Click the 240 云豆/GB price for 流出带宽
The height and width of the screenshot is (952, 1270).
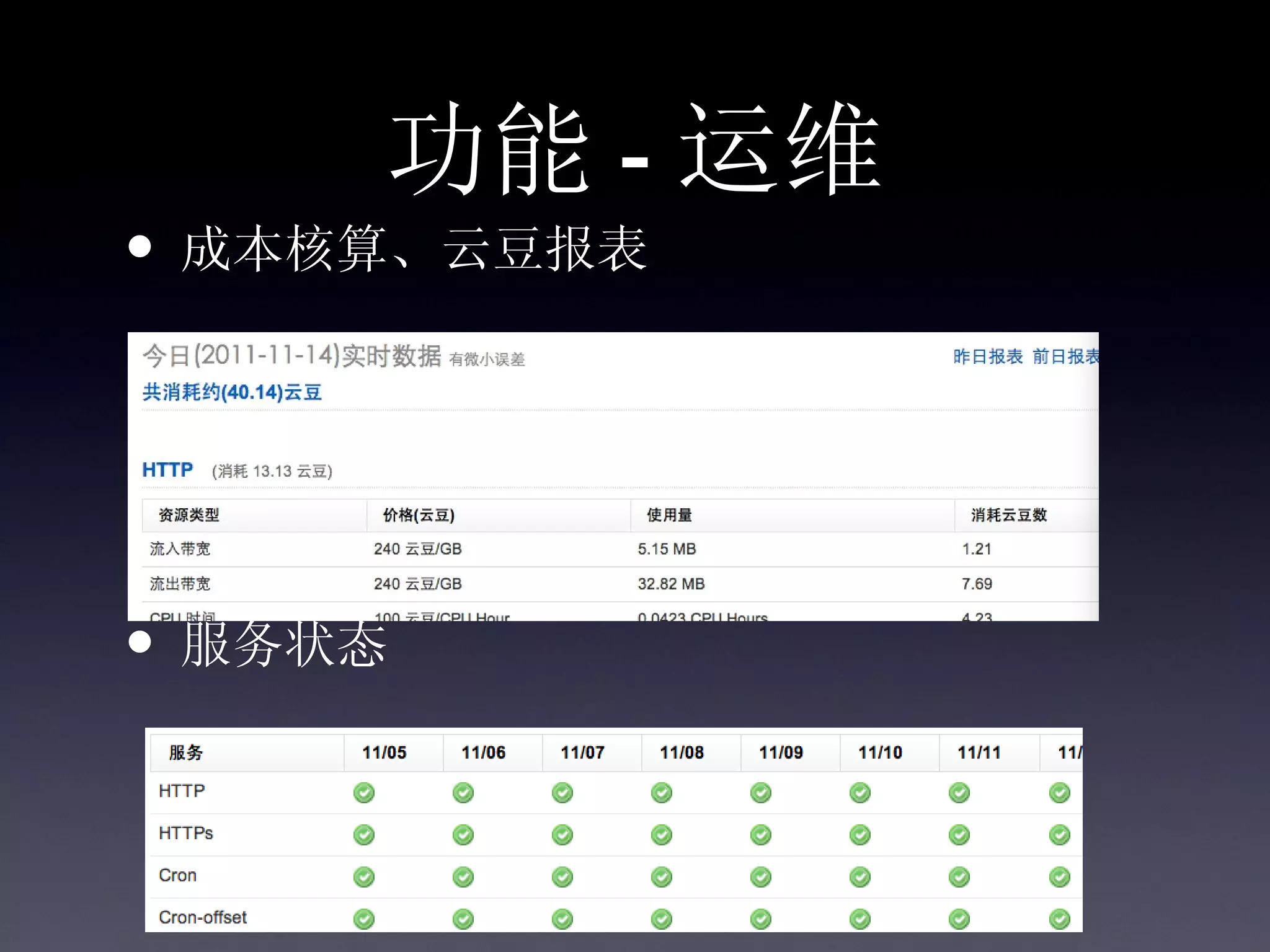pyautogui.click(x=418, y=584)
